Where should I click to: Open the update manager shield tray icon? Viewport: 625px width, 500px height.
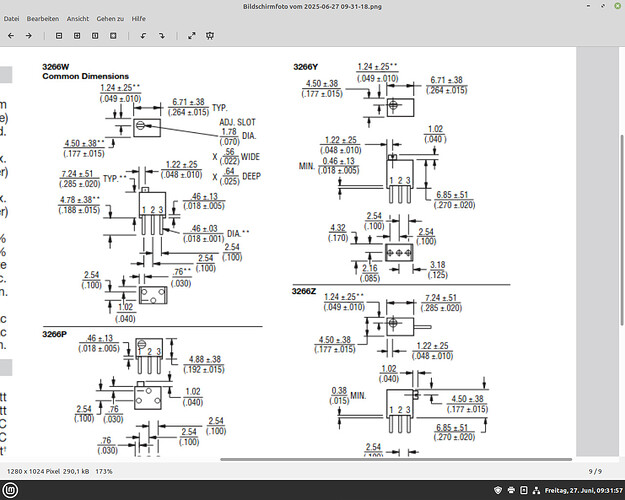point(497,490)
